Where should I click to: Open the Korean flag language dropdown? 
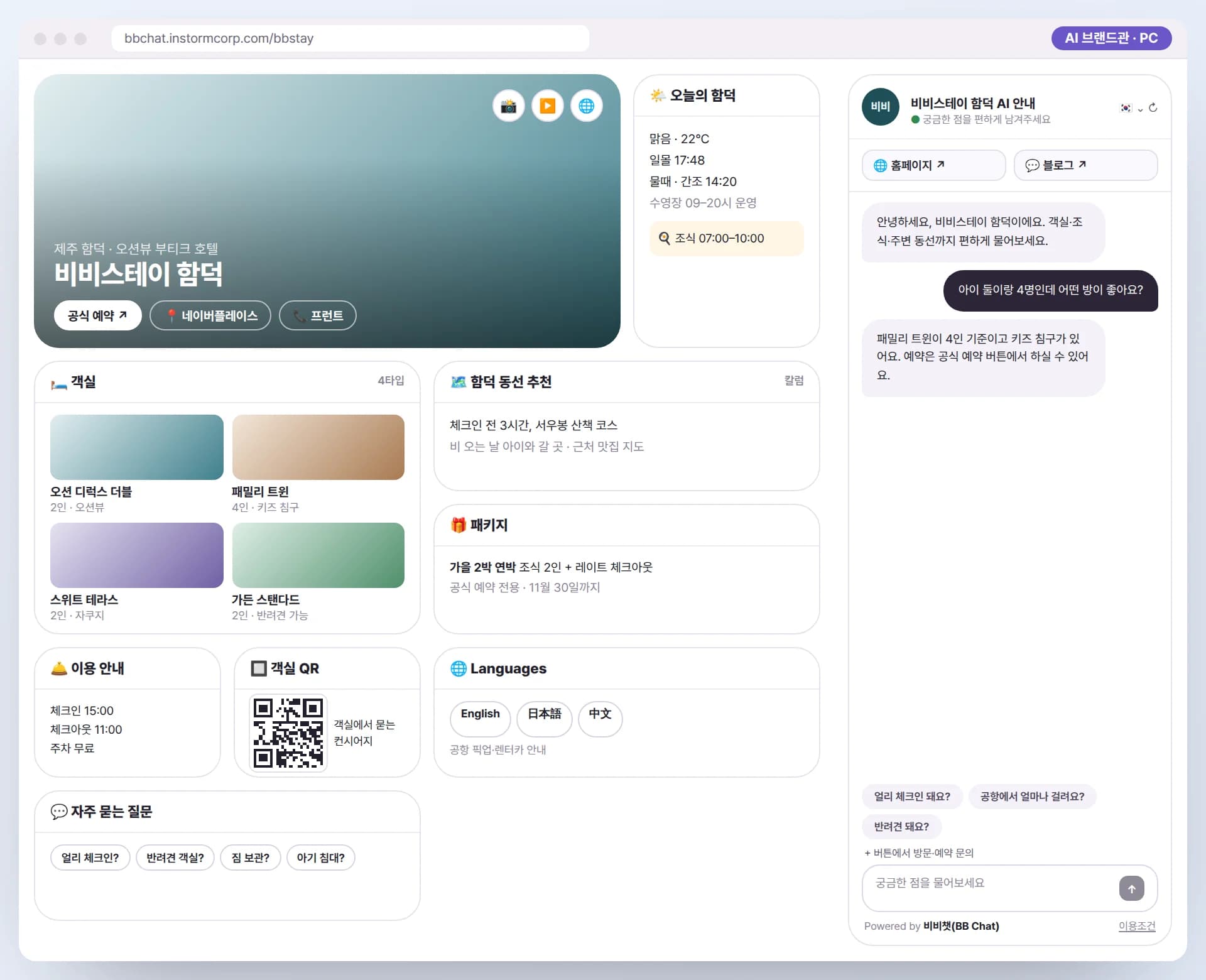(1131, 108)
